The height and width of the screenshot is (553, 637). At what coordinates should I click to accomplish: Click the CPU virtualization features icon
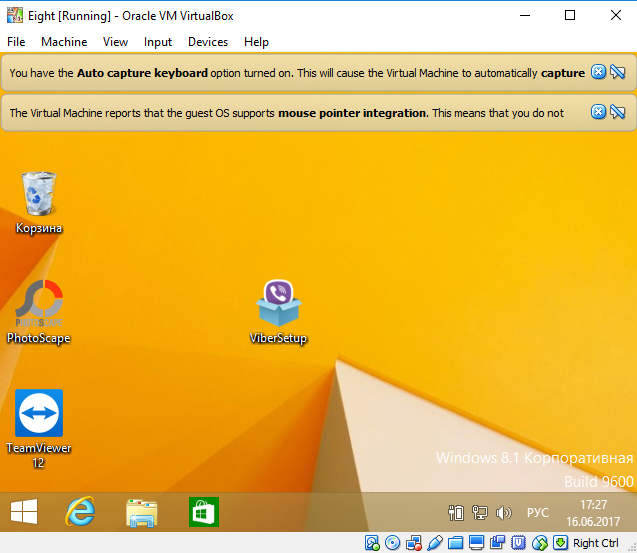[518, 543]
